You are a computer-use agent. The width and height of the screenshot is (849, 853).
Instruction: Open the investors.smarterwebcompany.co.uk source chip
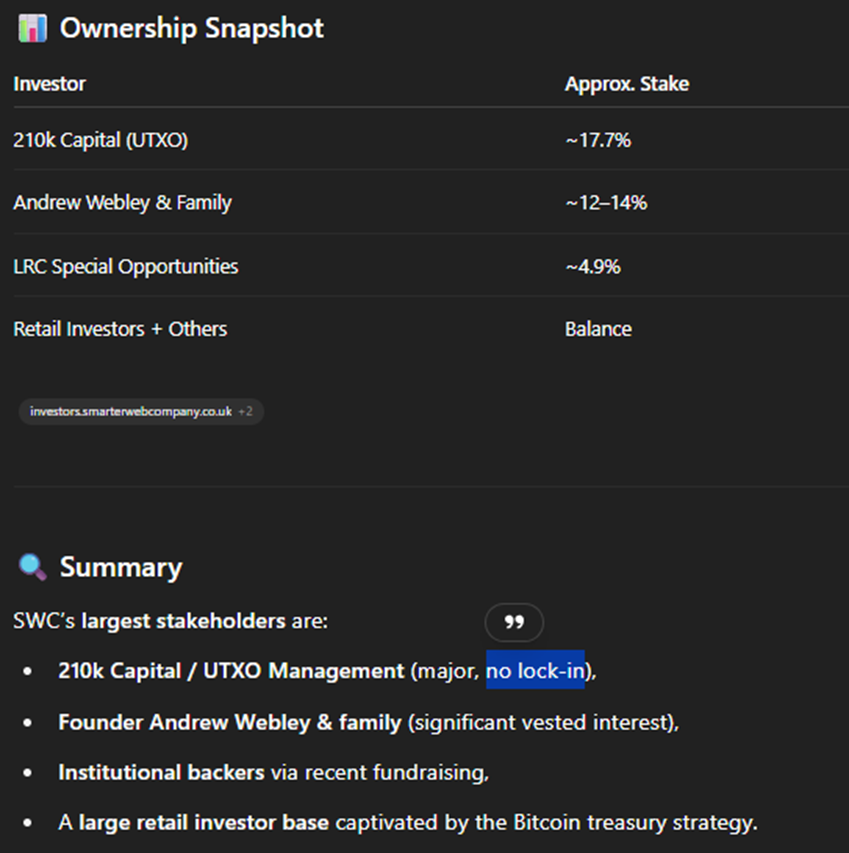(x=132, y=411)
